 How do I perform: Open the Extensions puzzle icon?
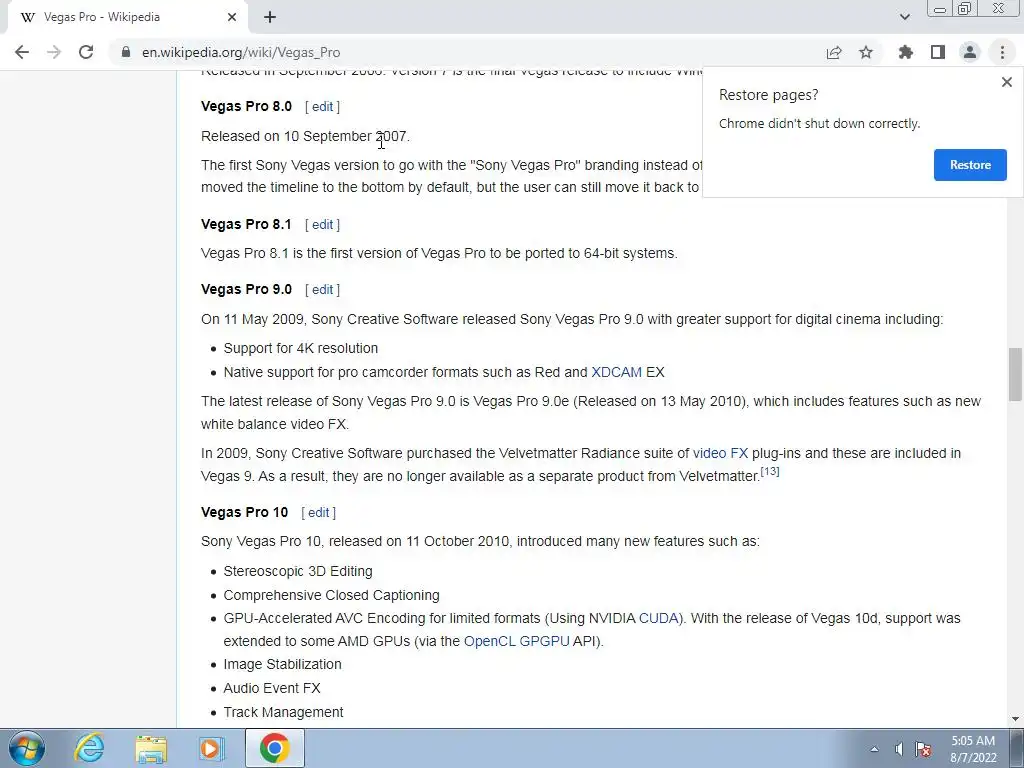905,52
